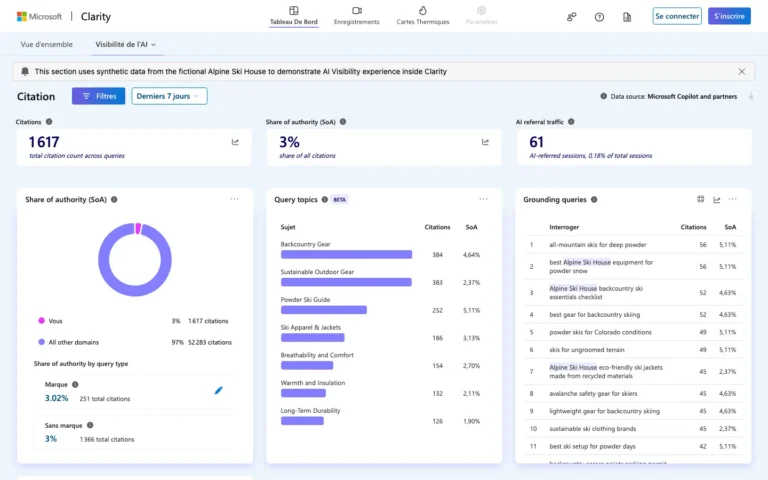Open the Derniers 7 jours dropdown
Viewport: 768px width, 480px height.
[169, 96]
